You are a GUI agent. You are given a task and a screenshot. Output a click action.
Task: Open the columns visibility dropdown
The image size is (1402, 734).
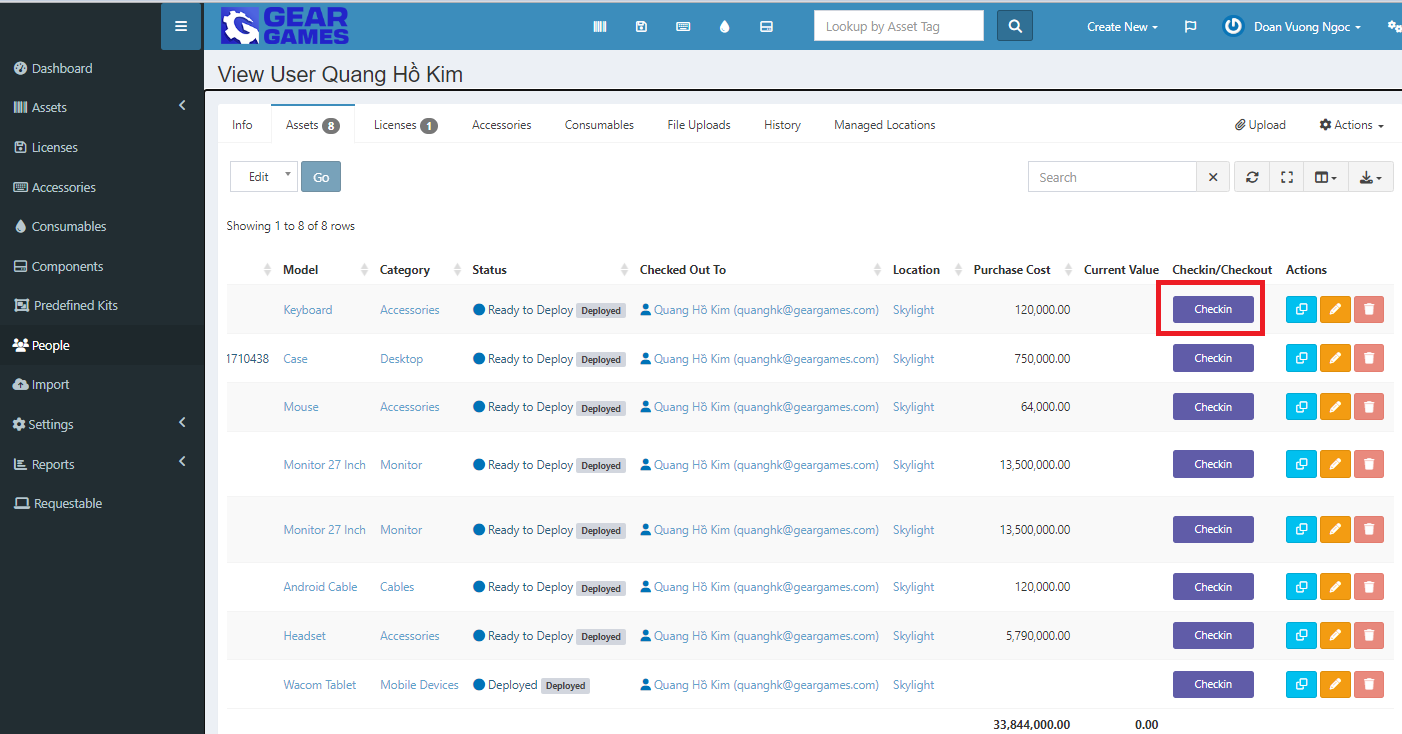(1325, 177)
